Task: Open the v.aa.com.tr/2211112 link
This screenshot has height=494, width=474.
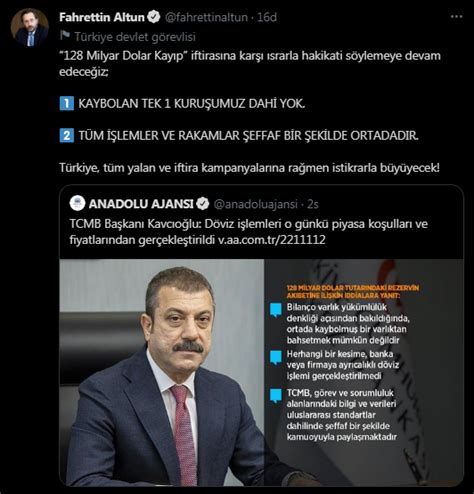Action: point(272,240)
